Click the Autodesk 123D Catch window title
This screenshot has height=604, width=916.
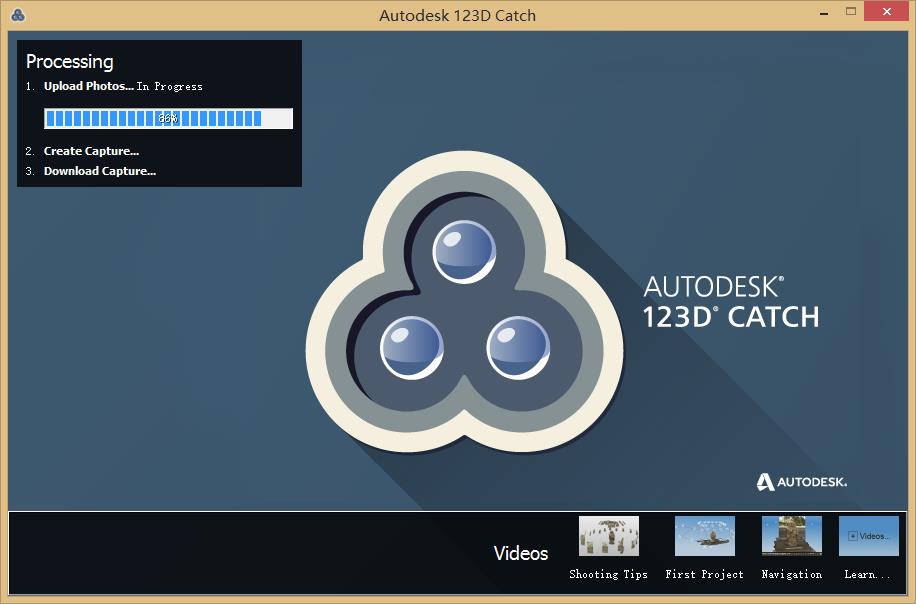pyautogui.click(x=457, y=15)
